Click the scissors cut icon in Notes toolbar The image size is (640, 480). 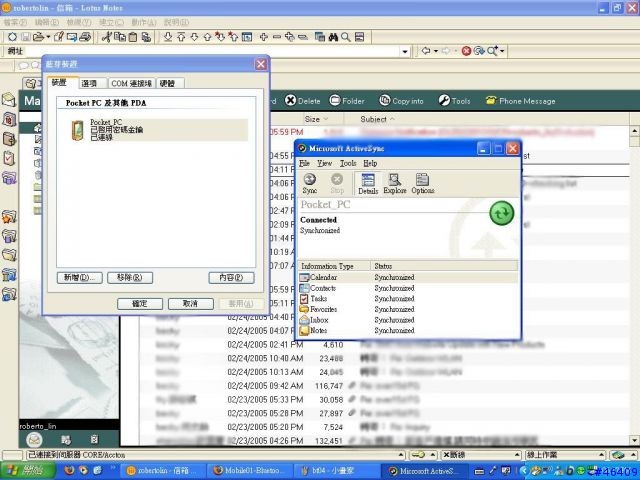[x=107, y=37]
